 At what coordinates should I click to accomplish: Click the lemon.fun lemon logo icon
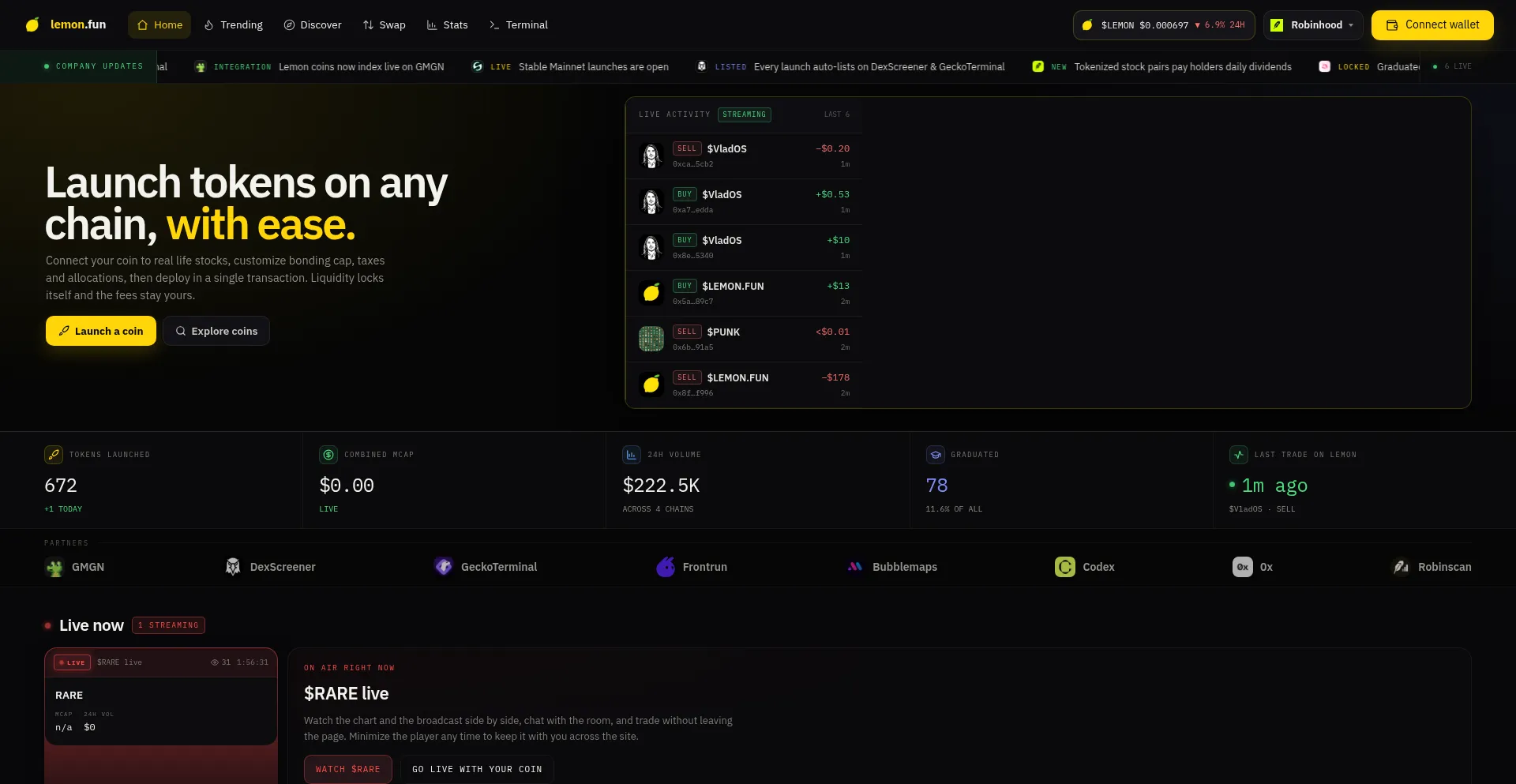(32, 24)
